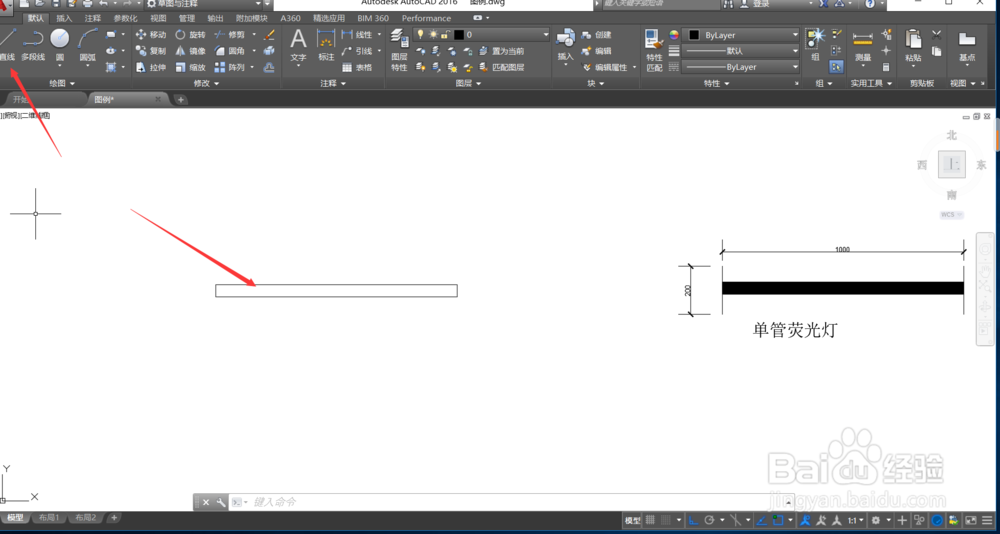The height and width of the screenshot is (534, 1000).
Task: Add a new drawing tab with plus
Action: (x=180, y=100)
